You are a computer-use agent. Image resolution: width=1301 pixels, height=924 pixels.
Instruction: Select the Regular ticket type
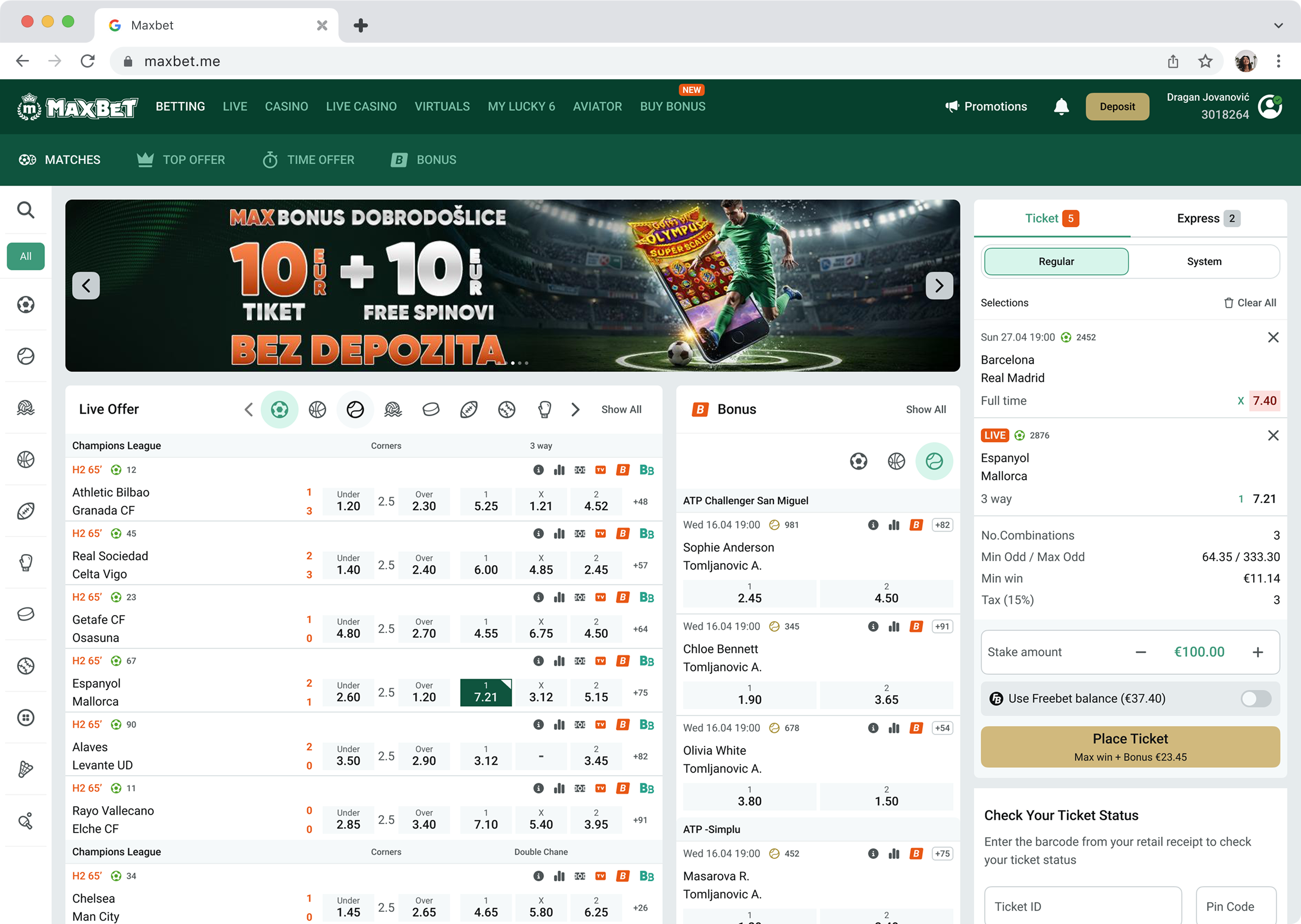(x=1056, y=262)
